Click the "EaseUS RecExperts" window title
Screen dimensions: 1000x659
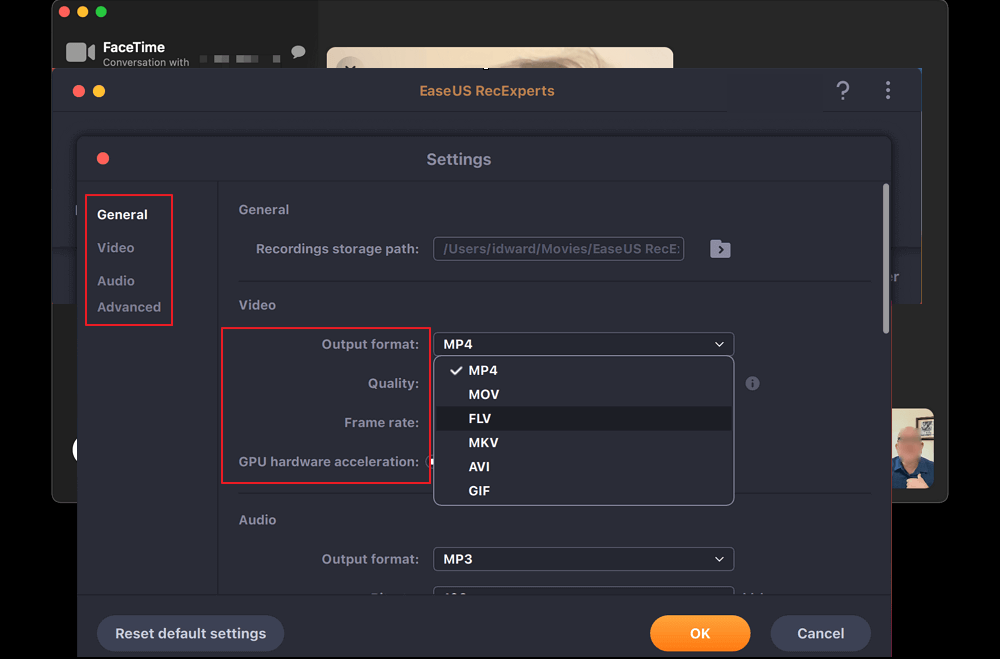pyautogui.click(x=487, y=91)
